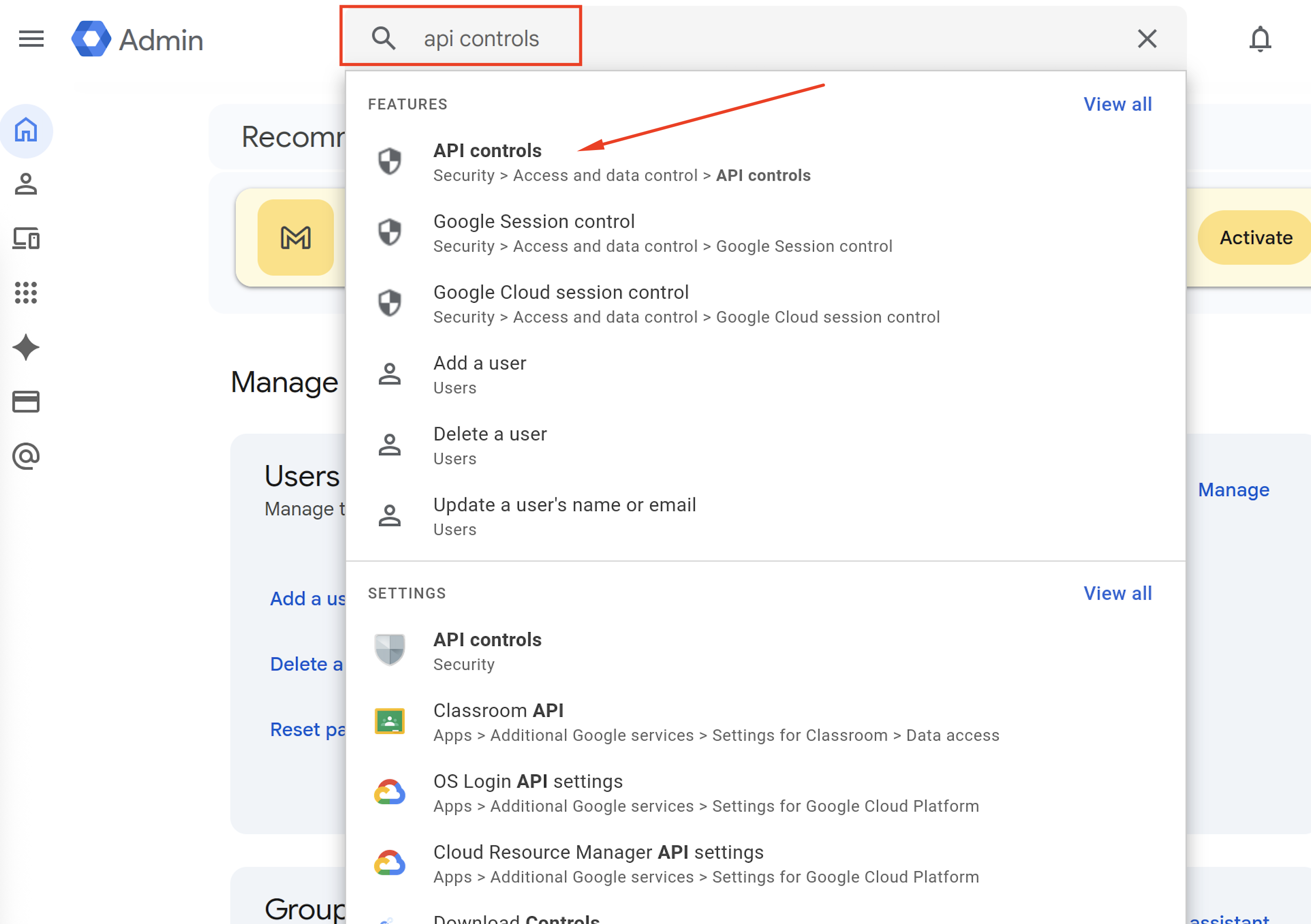This screenshot has height=924, width=1311.
Task: Open Directory users icon in sidebar
Action: pos(26,185)
